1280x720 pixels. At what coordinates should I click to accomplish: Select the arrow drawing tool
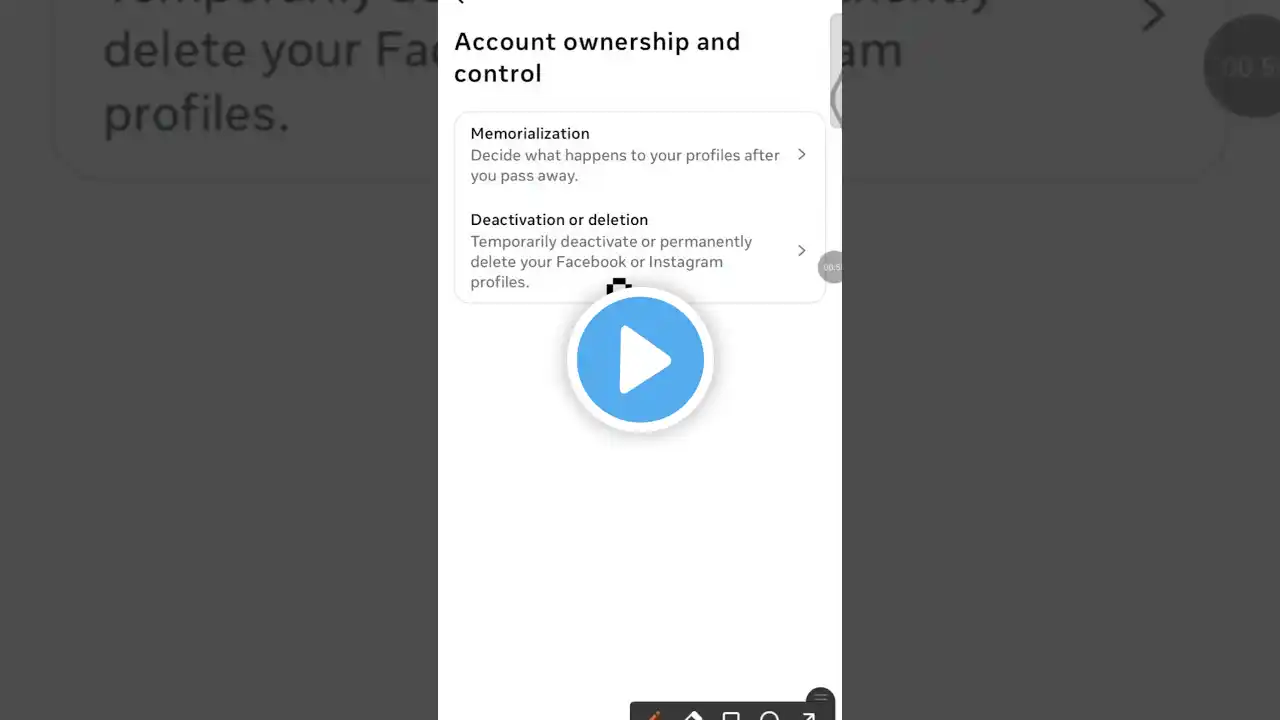click(808, 716)
